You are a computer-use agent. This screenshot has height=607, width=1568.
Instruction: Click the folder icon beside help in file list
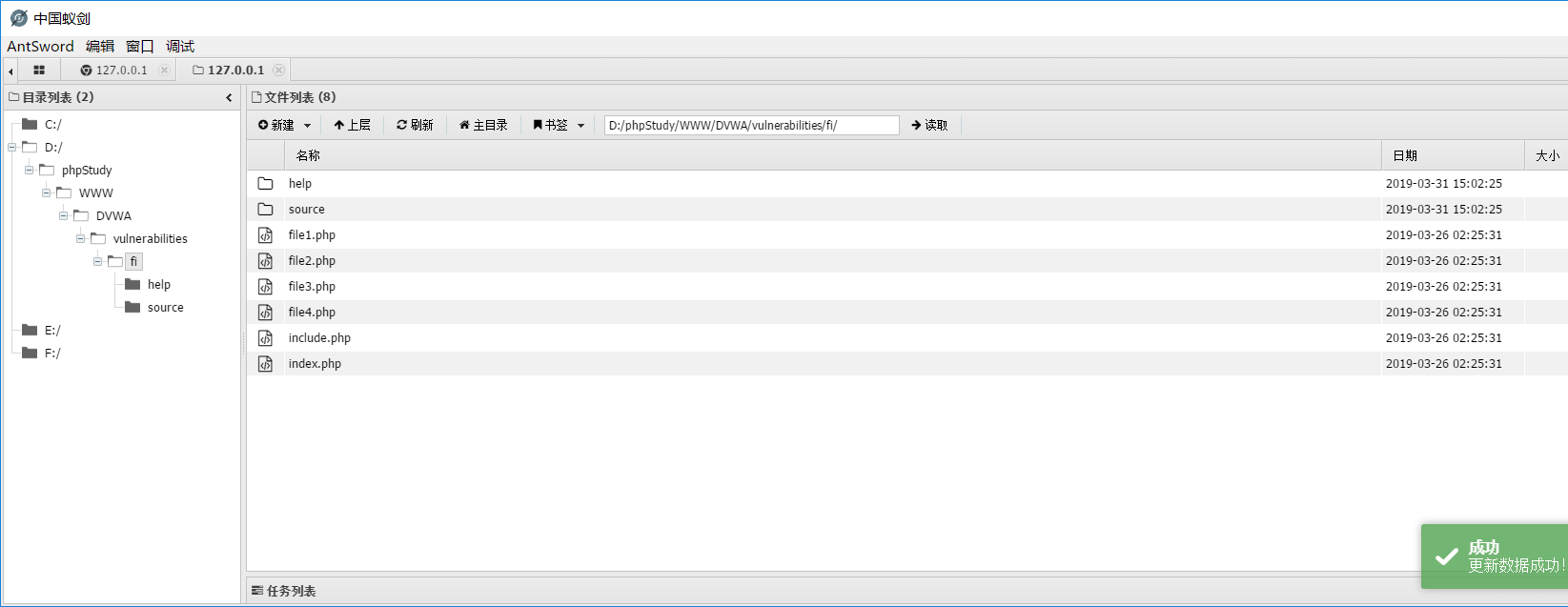266,184
